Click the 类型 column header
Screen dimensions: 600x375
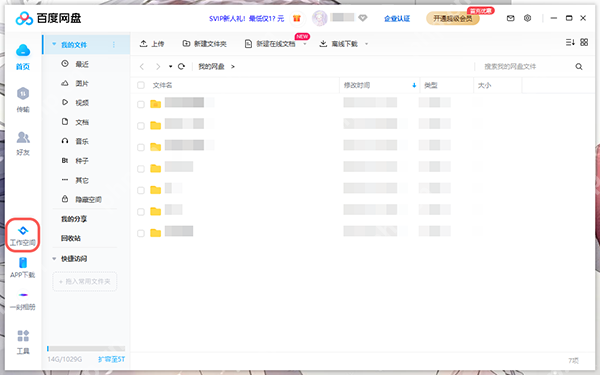(x=431, y=85)
